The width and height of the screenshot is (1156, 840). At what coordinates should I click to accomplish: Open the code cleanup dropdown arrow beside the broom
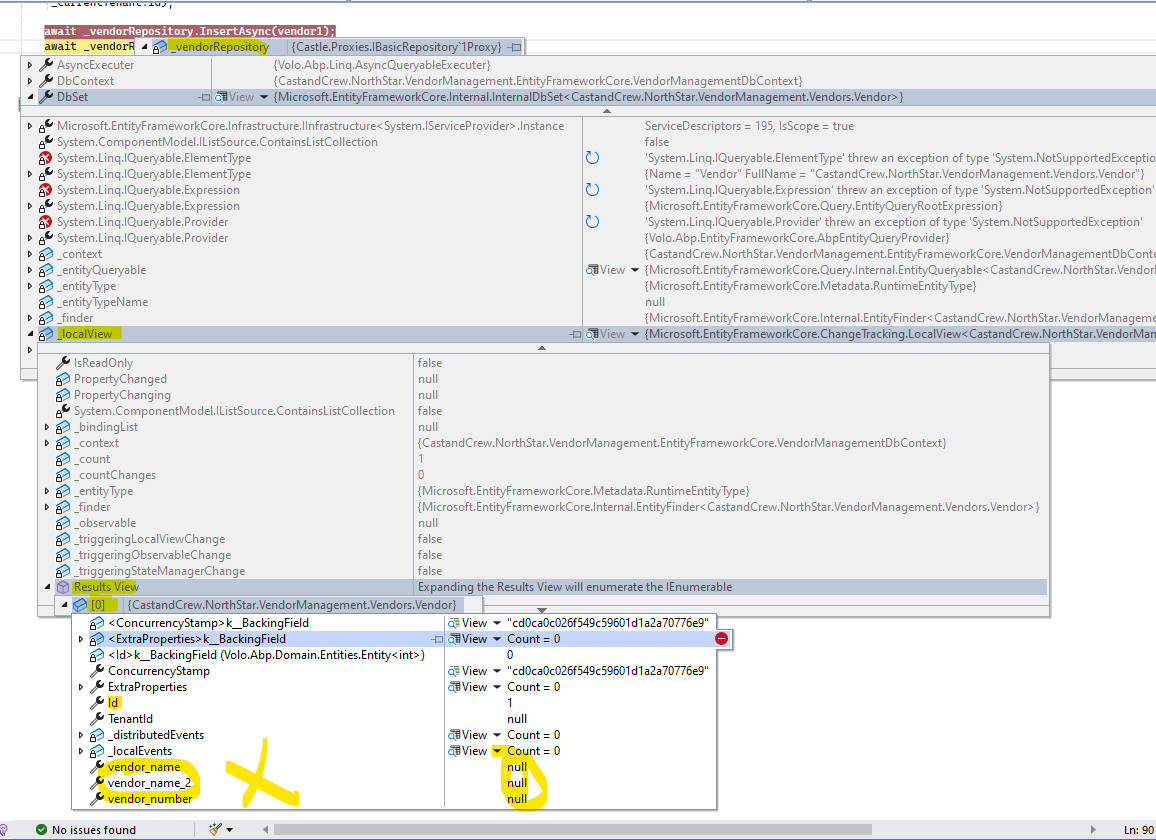click(x=230, y=829)
